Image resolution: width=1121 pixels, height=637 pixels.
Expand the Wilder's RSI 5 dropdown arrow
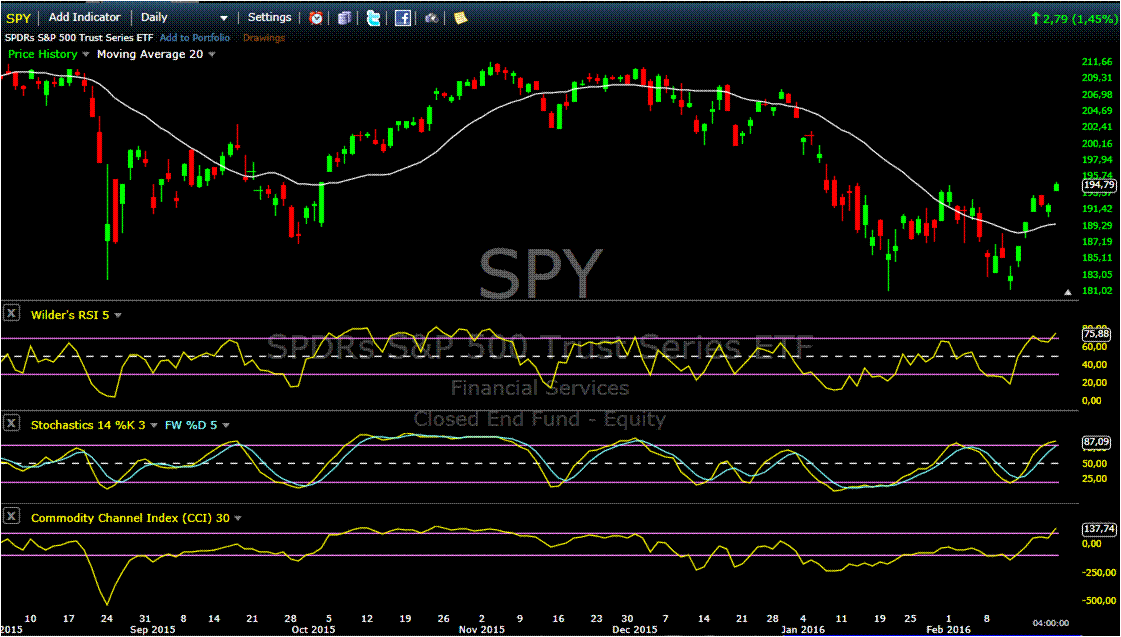click(x=118, y=315)
